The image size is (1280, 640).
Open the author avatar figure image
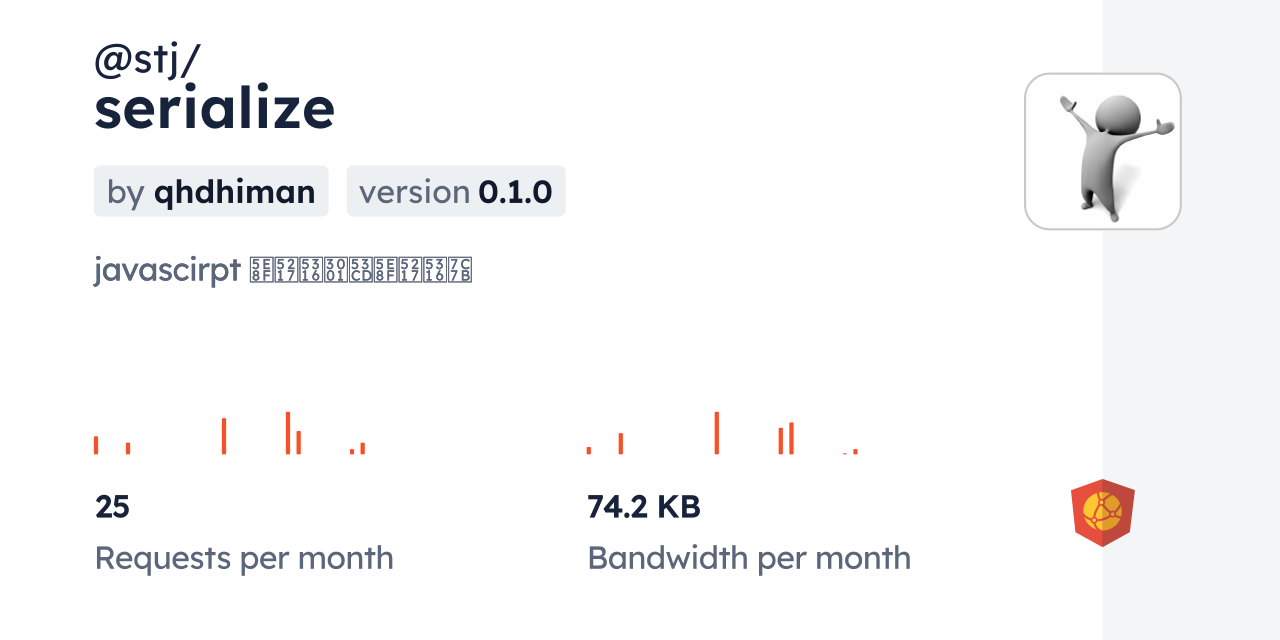[x=1102, y=151]
